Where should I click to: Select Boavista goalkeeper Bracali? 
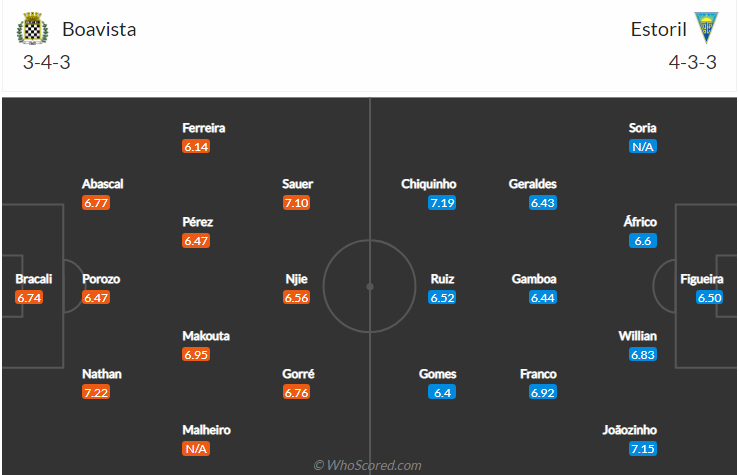33,279
